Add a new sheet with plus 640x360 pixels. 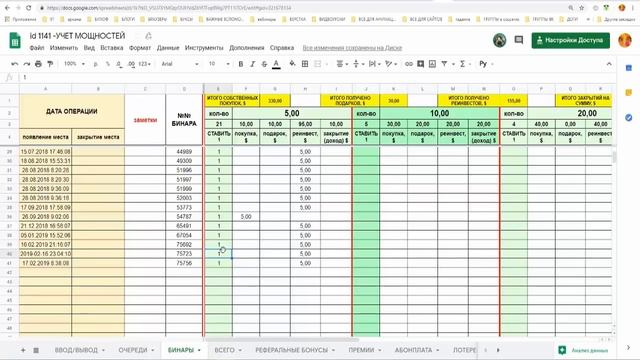pyautogui.click(x=23, y=350)
